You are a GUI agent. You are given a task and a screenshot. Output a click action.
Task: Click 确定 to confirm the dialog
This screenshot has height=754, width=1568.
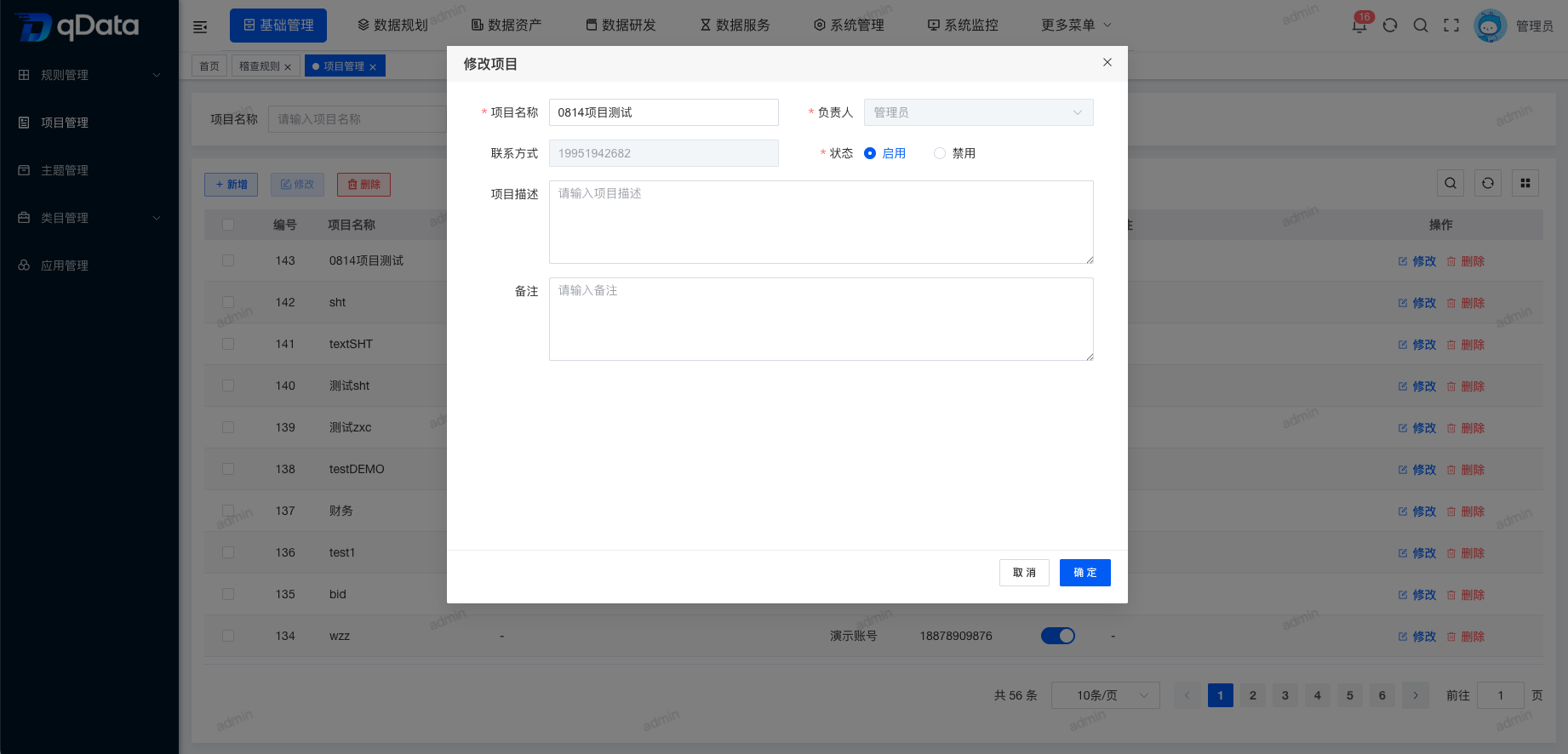tap(1085, 573)
